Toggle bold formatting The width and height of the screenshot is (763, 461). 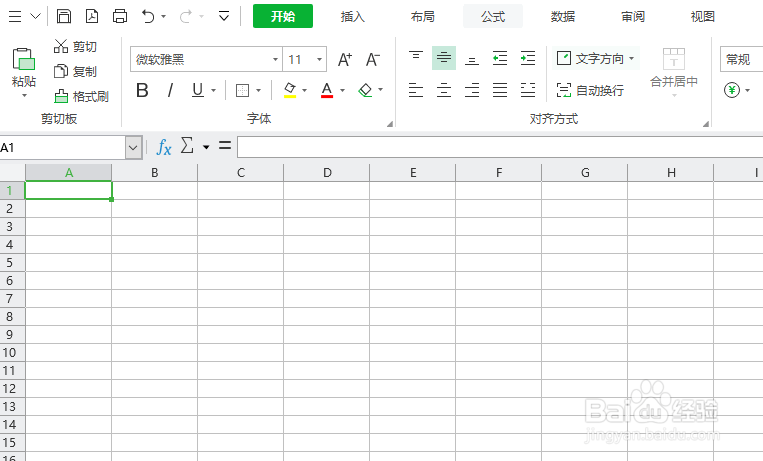click(x=142, y=90)
